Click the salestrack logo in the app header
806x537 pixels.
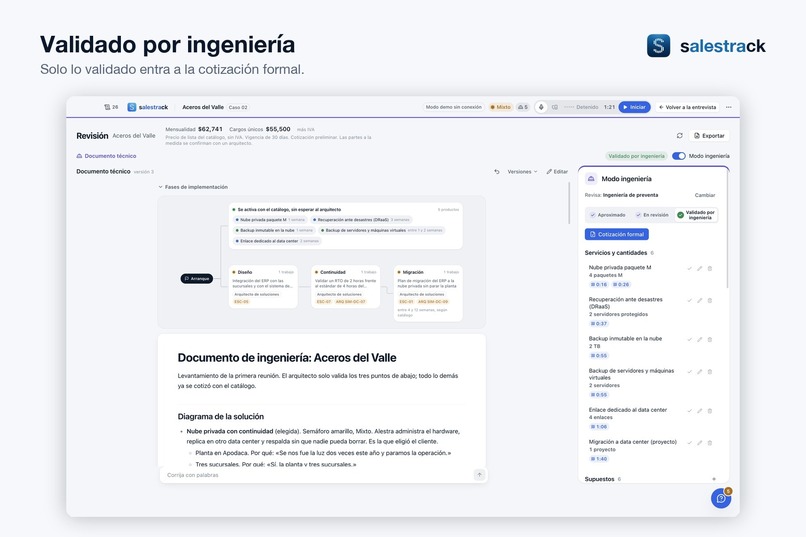148,107
